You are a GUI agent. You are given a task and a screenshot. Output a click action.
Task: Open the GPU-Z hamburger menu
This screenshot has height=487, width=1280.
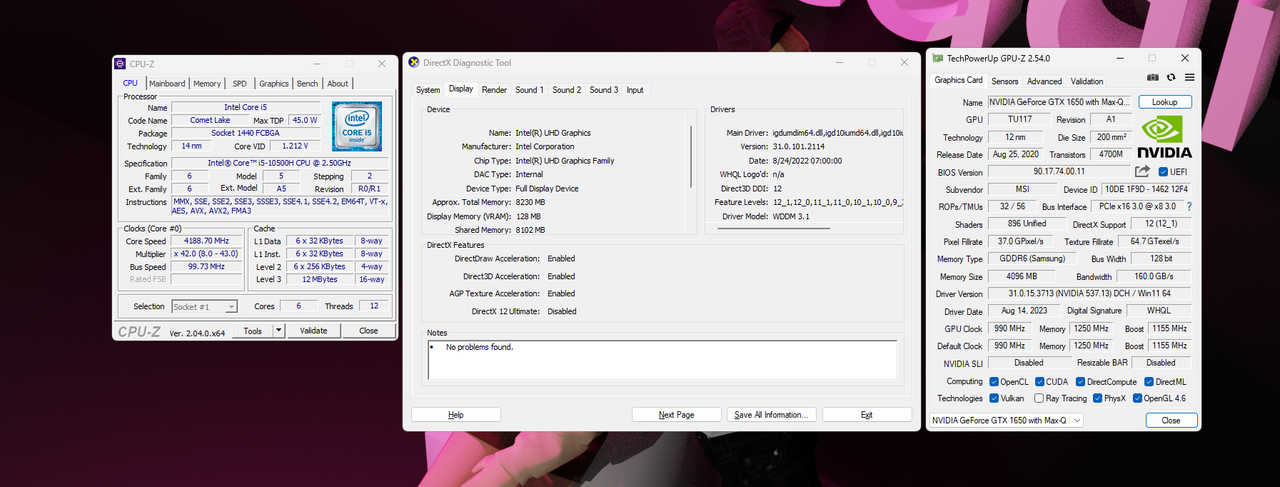1189,77
